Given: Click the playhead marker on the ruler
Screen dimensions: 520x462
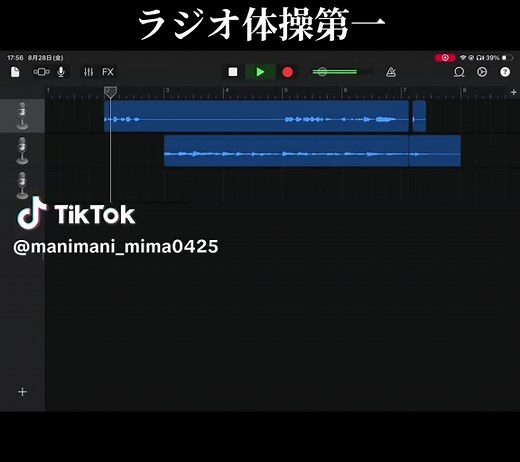Looking at the screenshot, I should point(110,92).
